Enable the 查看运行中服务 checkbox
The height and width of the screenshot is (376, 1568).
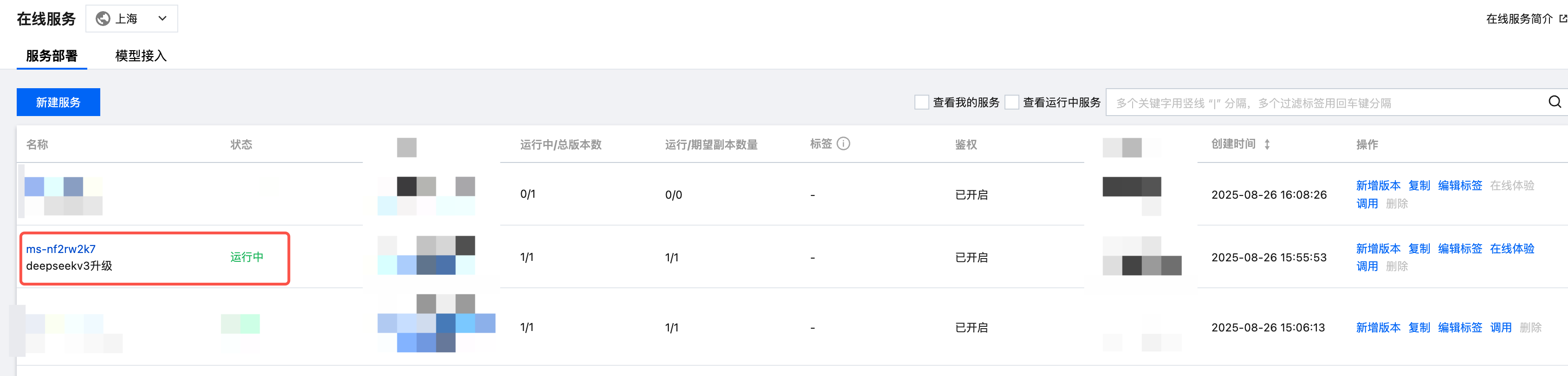click(x=1011, y=102)
